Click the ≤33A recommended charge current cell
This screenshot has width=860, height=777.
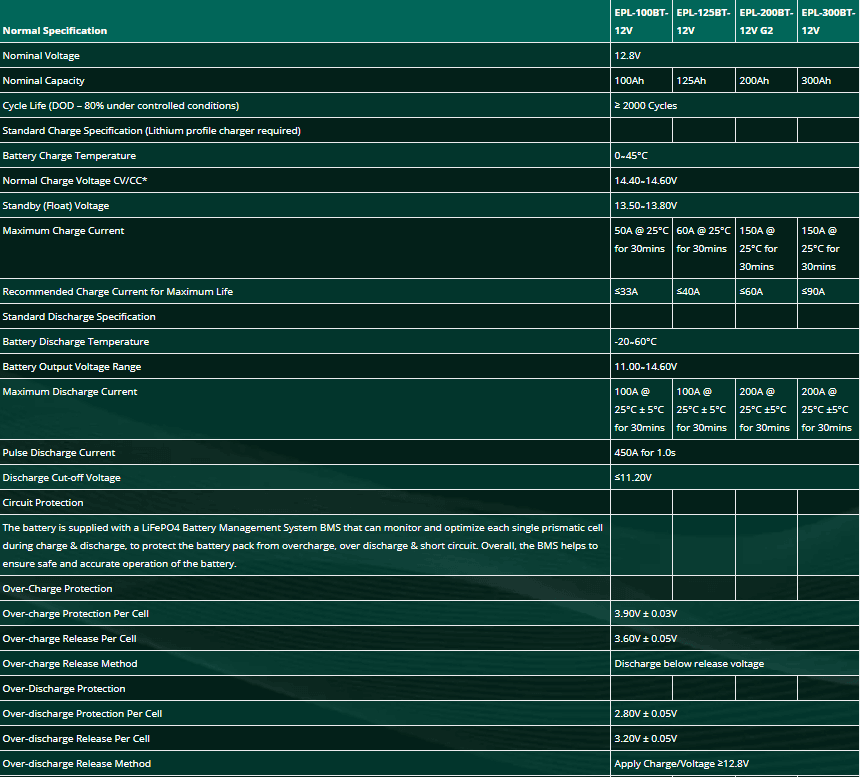627,292
